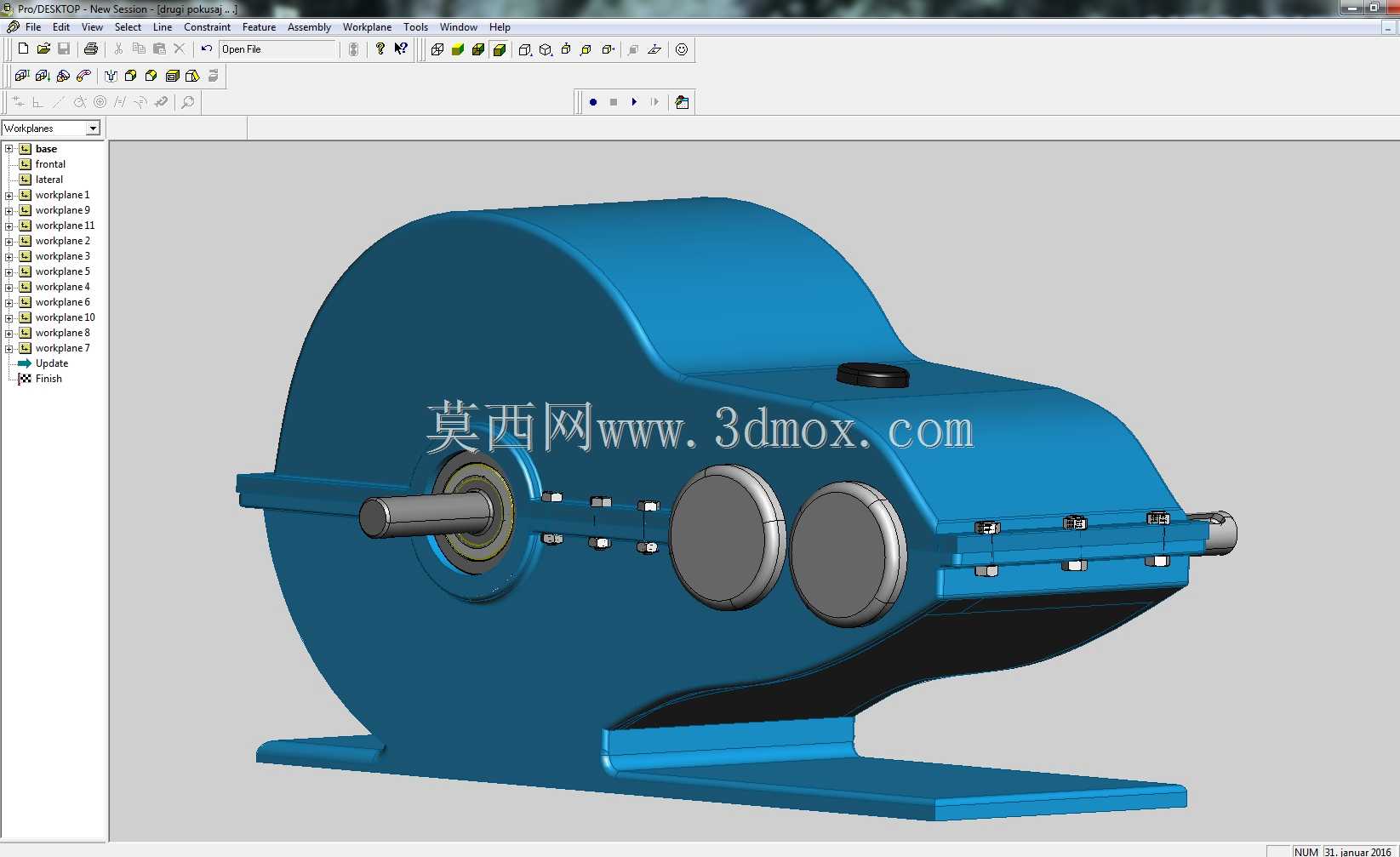Click the Undo arrow icon

coord(207,49)
